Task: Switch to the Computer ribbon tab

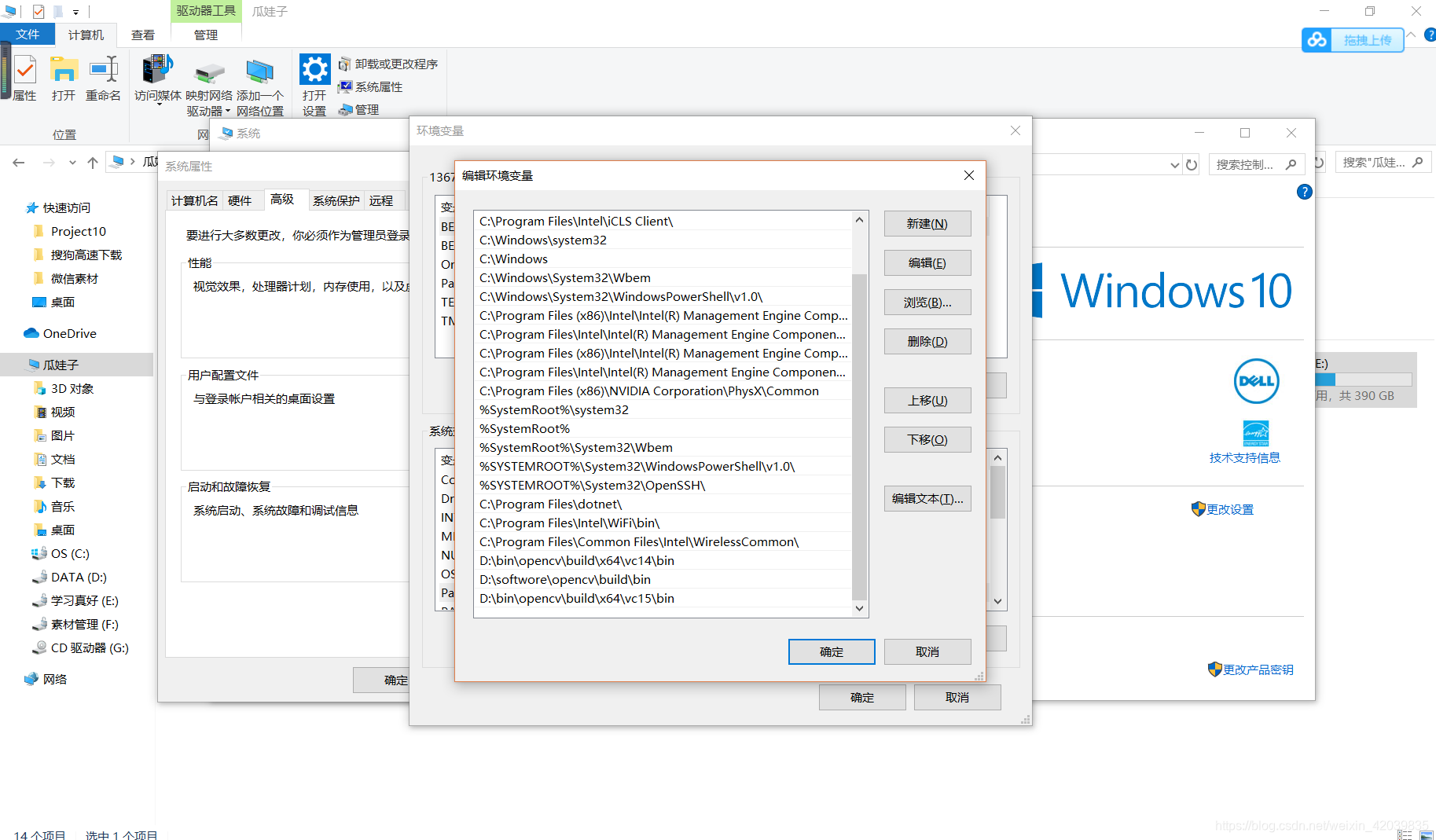Action: tap(86, 35)
